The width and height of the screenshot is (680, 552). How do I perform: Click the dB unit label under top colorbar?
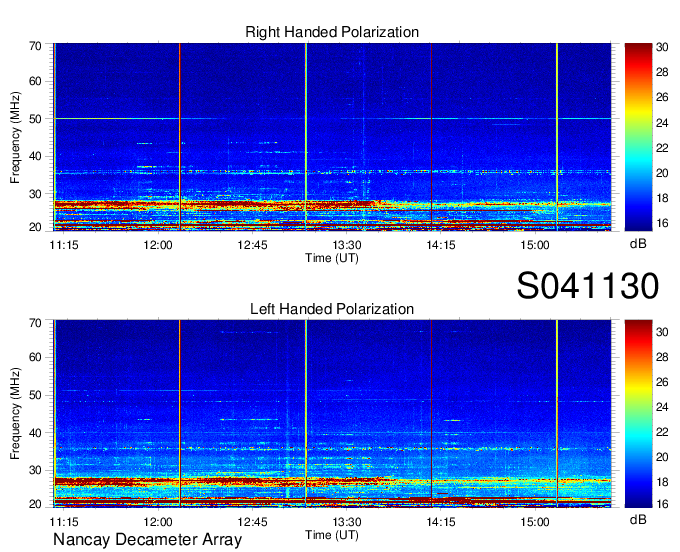tap(638, 244)
